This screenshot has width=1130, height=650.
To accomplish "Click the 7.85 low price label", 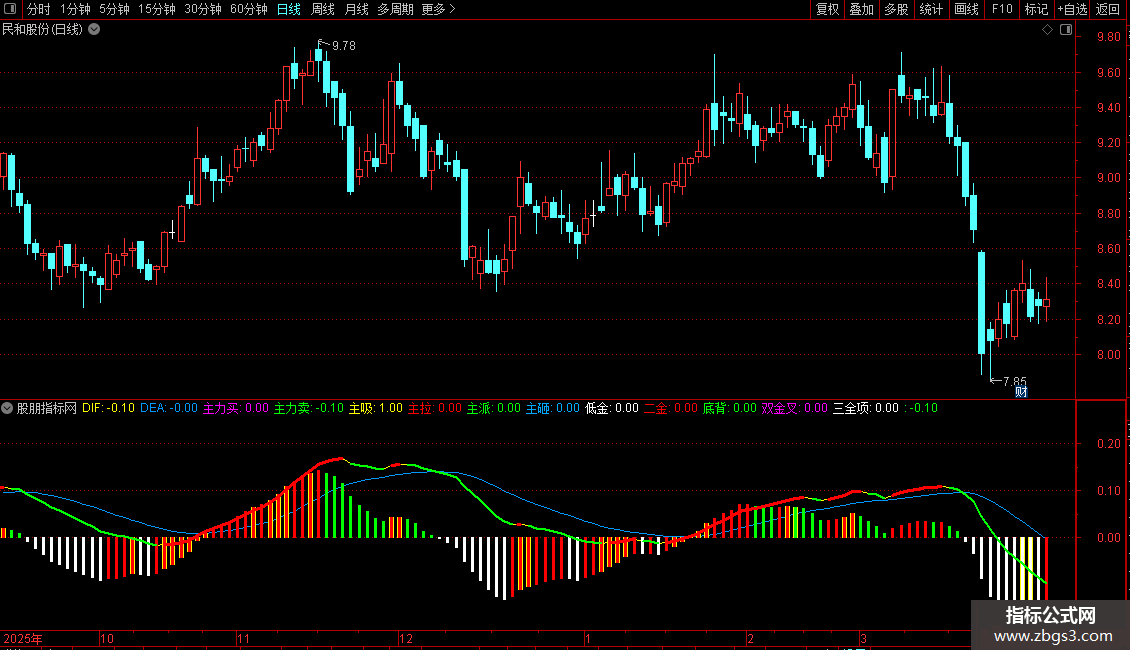I will (x=1015, y=381).
